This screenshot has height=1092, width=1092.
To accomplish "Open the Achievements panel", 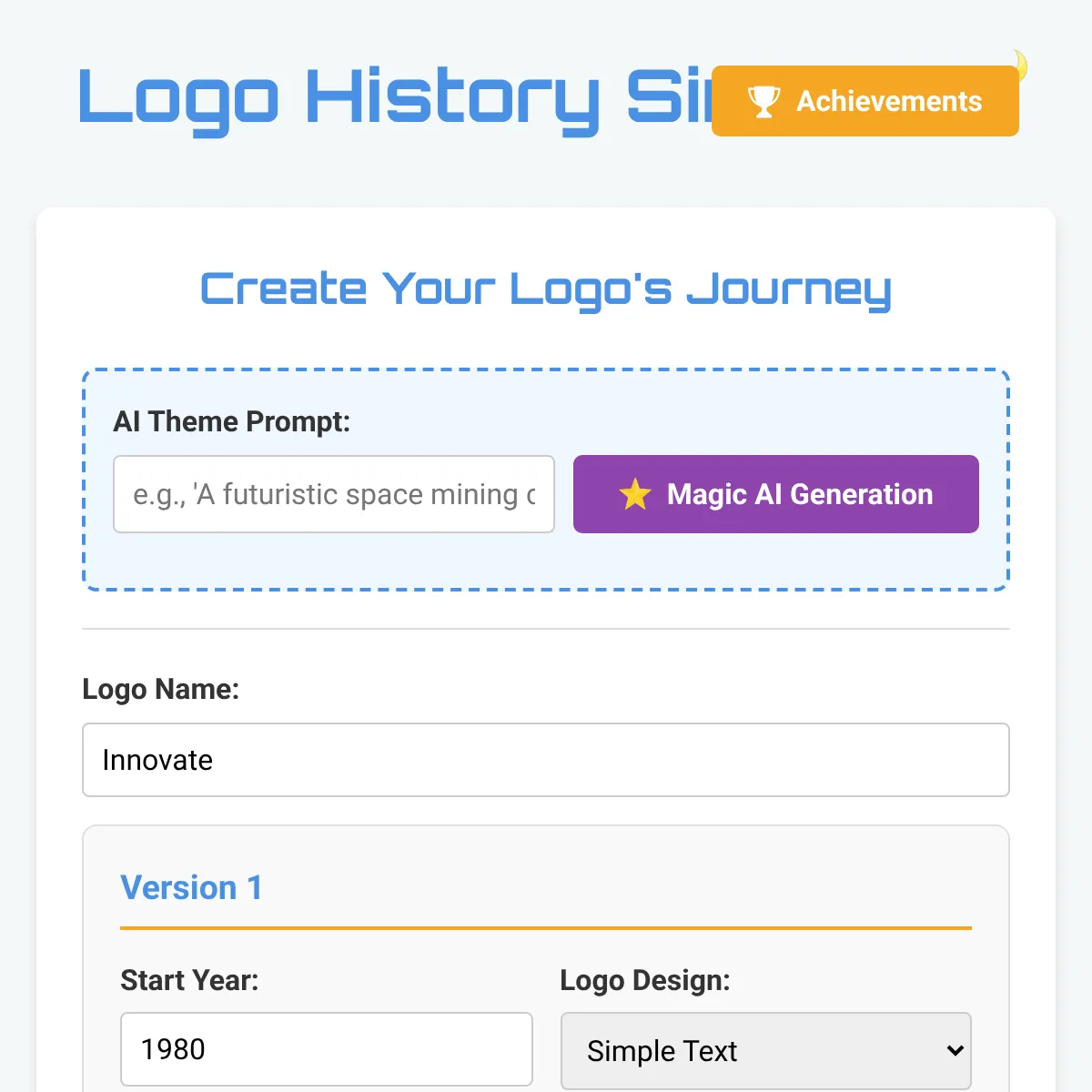I will coord(865,101).
